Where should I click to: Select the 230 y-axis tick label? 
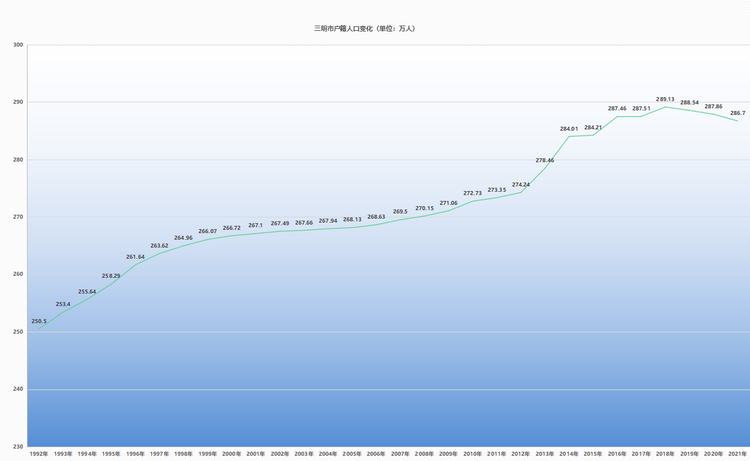tap(18, 446)
